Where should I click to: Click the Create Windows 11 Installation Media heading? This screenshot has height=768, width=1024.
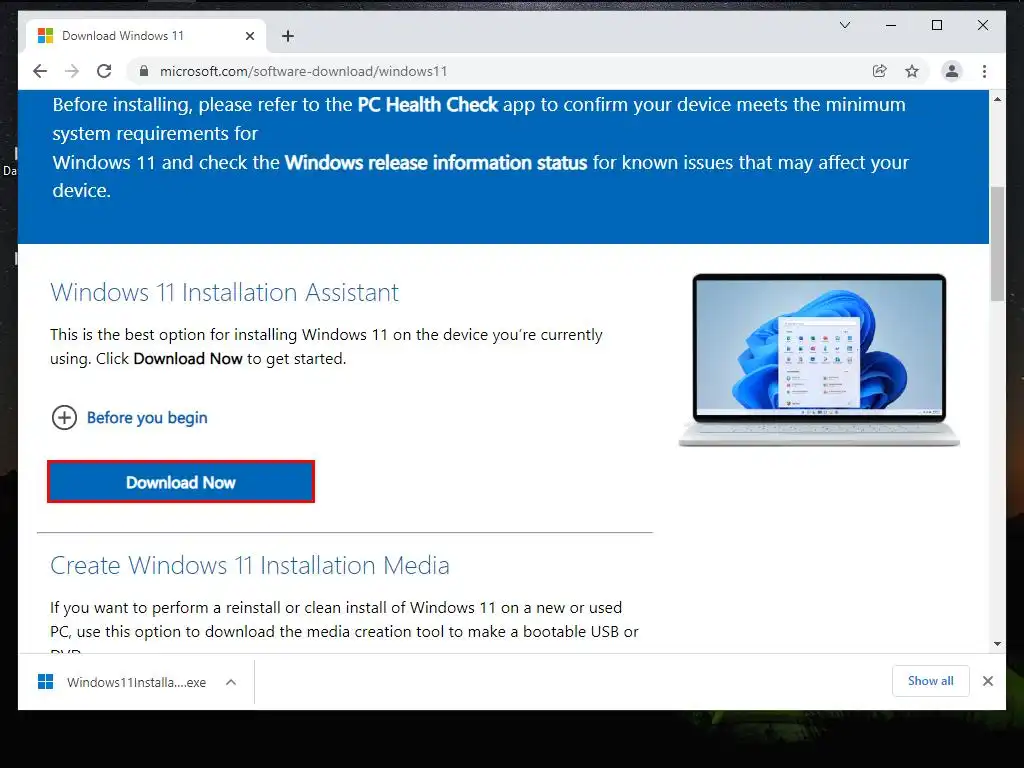point(250,565)
